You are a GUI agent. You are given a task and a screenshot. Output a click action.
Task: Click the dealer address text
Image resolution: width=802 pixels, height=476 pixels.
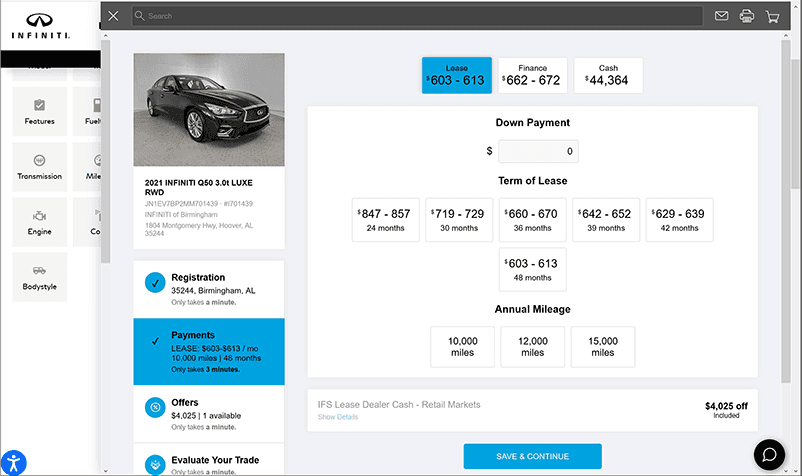pyautogui.click(x=199, y=229)
